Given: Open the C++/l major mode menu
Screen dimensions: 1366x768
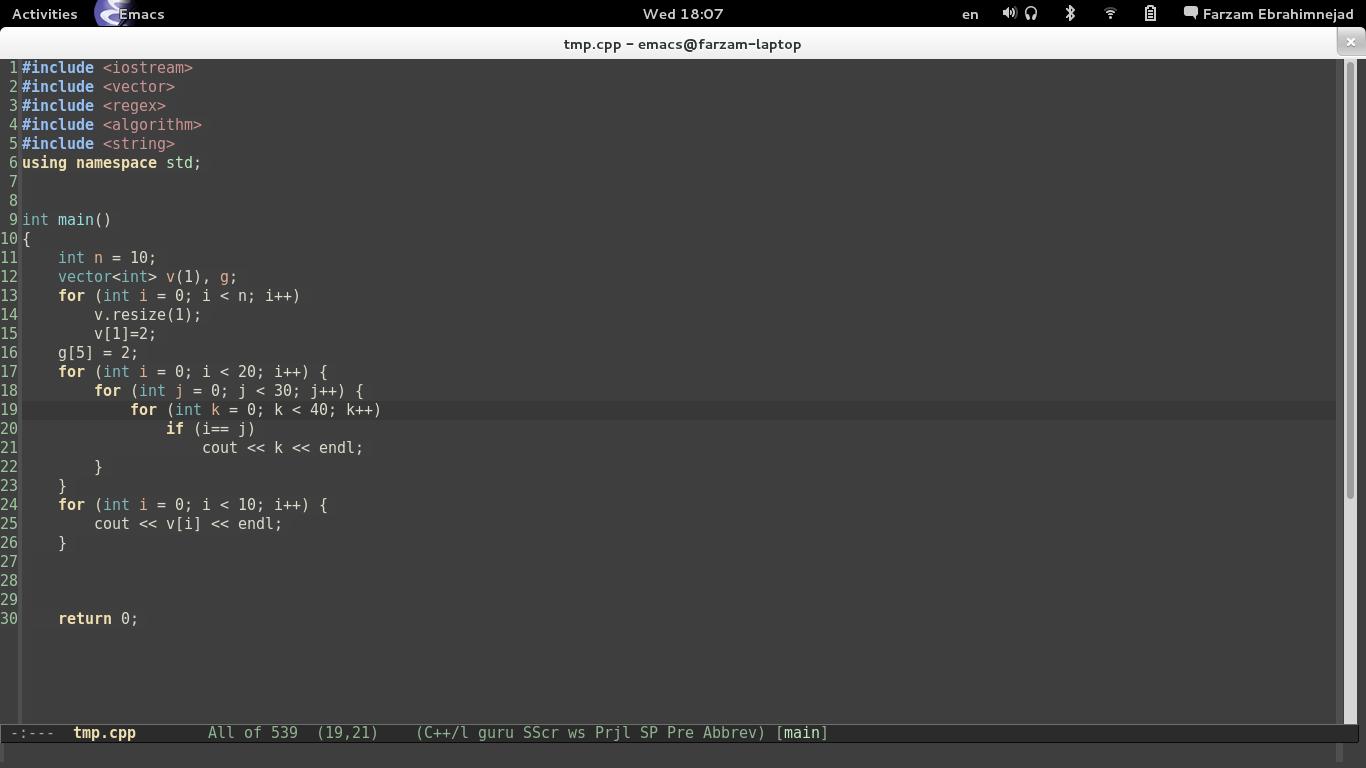Looking at the screenshot, I should tap(443, 733).
